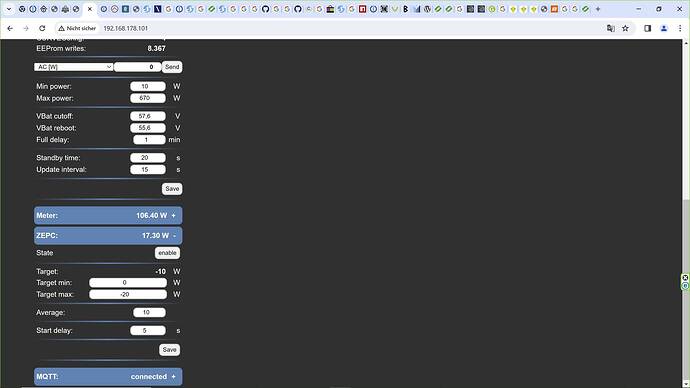This screenshot has height=388, width=690.
Task: Click the Send button
Action: click(172, 67)
